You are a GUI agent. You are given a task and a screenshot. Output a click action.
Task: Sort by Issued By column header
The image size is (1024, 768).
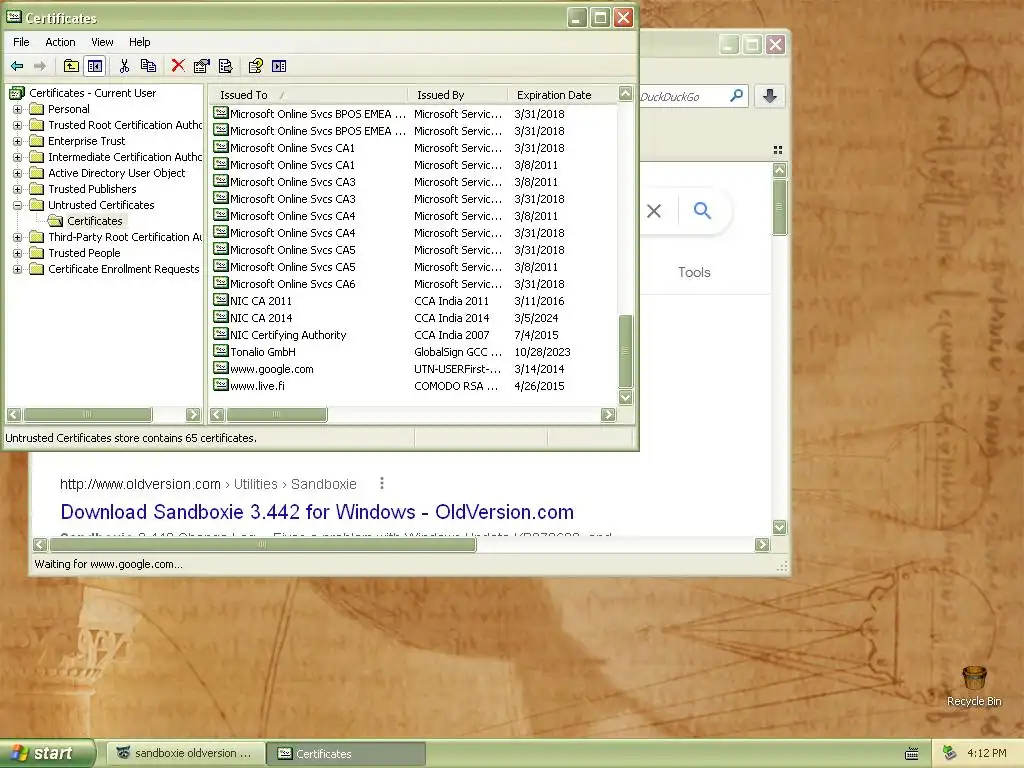click(457, 95)
